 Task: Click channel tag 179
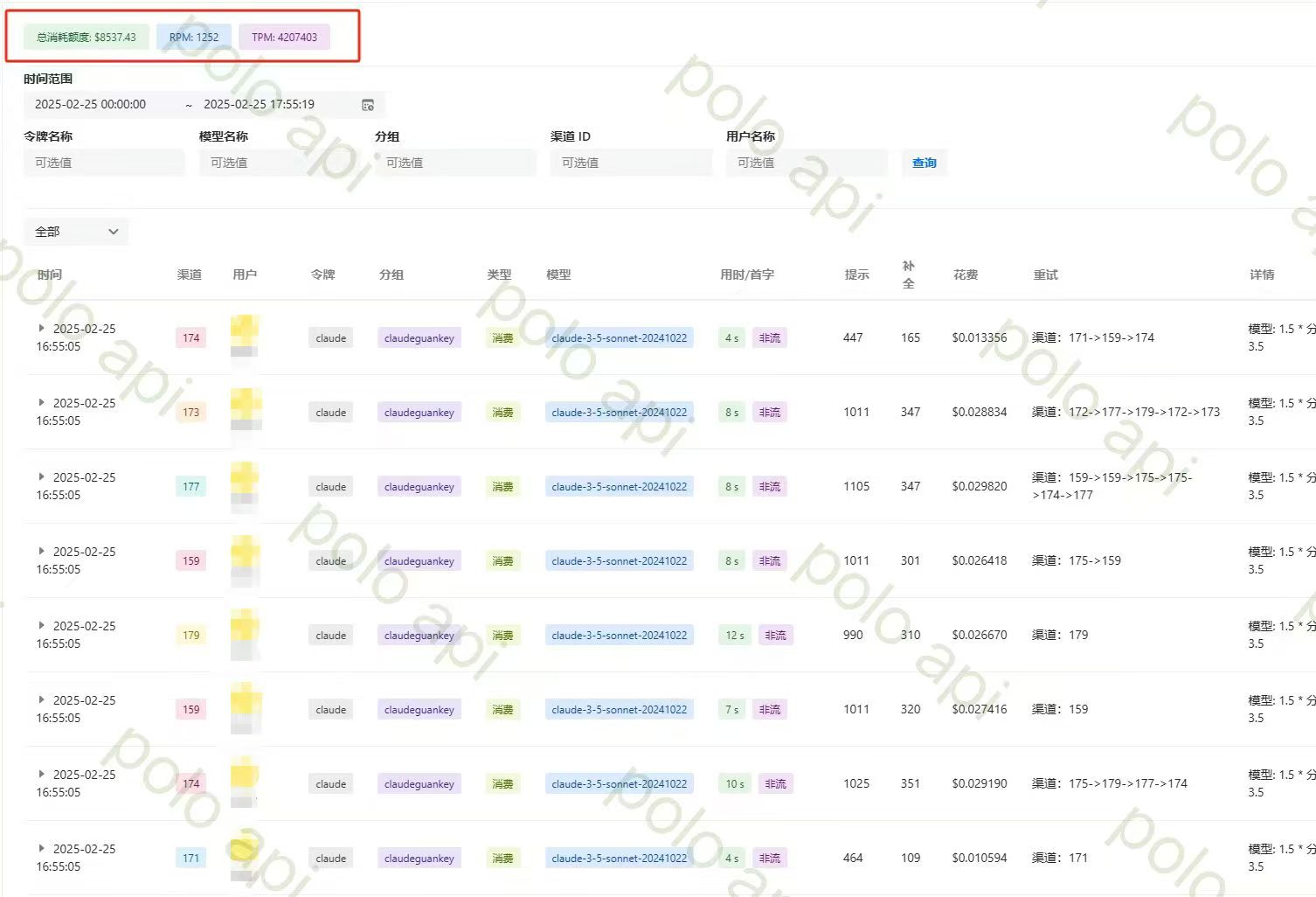191,636
